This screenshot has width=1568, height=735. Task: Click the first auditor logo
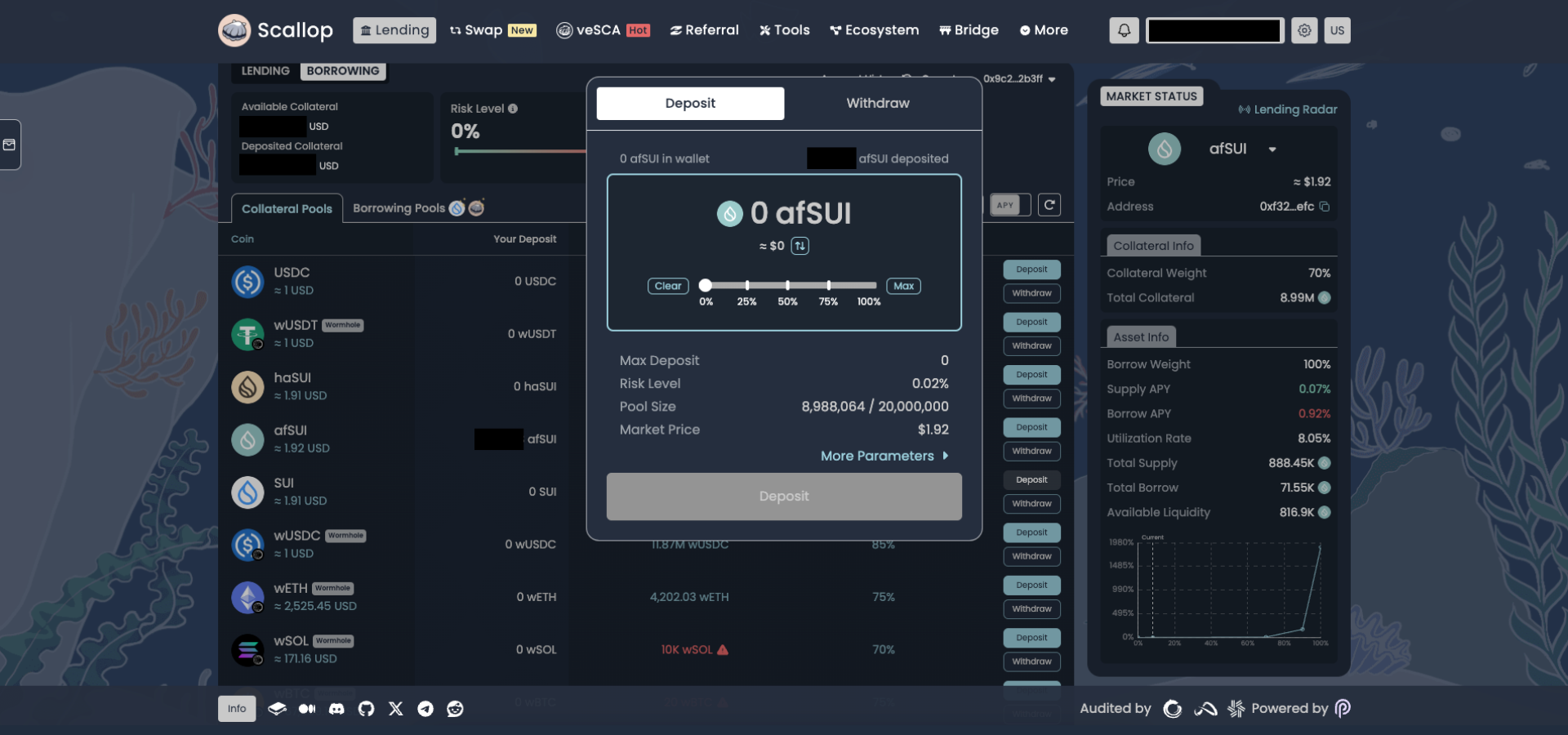click(x=1173, y=709)
